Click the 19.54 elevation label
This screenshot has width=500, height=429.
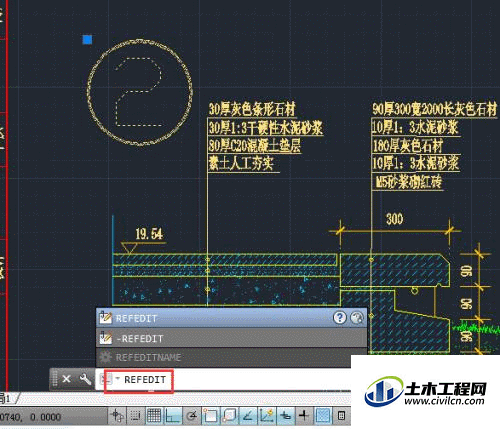point(149,234)
